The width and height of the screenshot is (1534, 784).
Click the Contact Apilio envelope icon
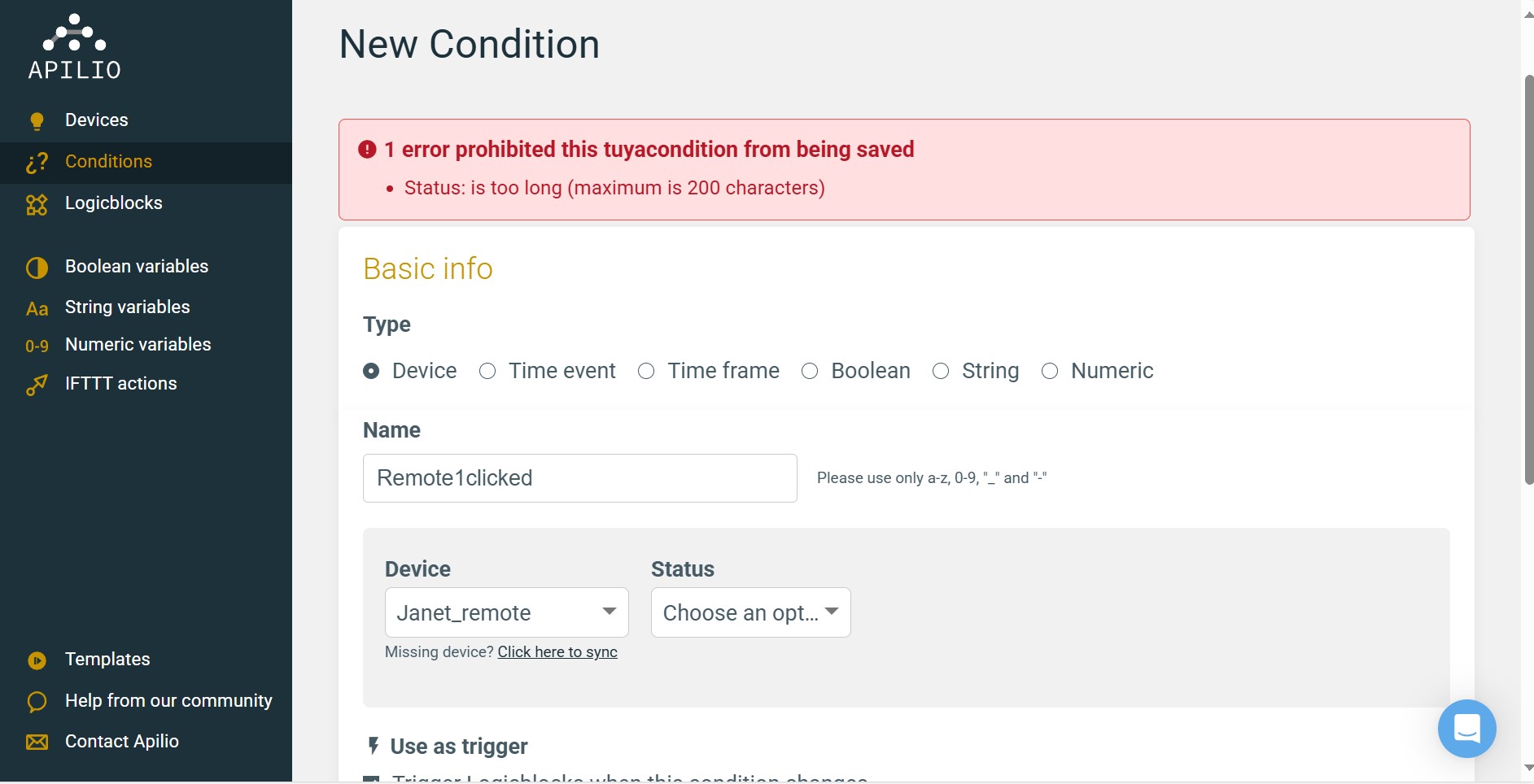(37, 742)
